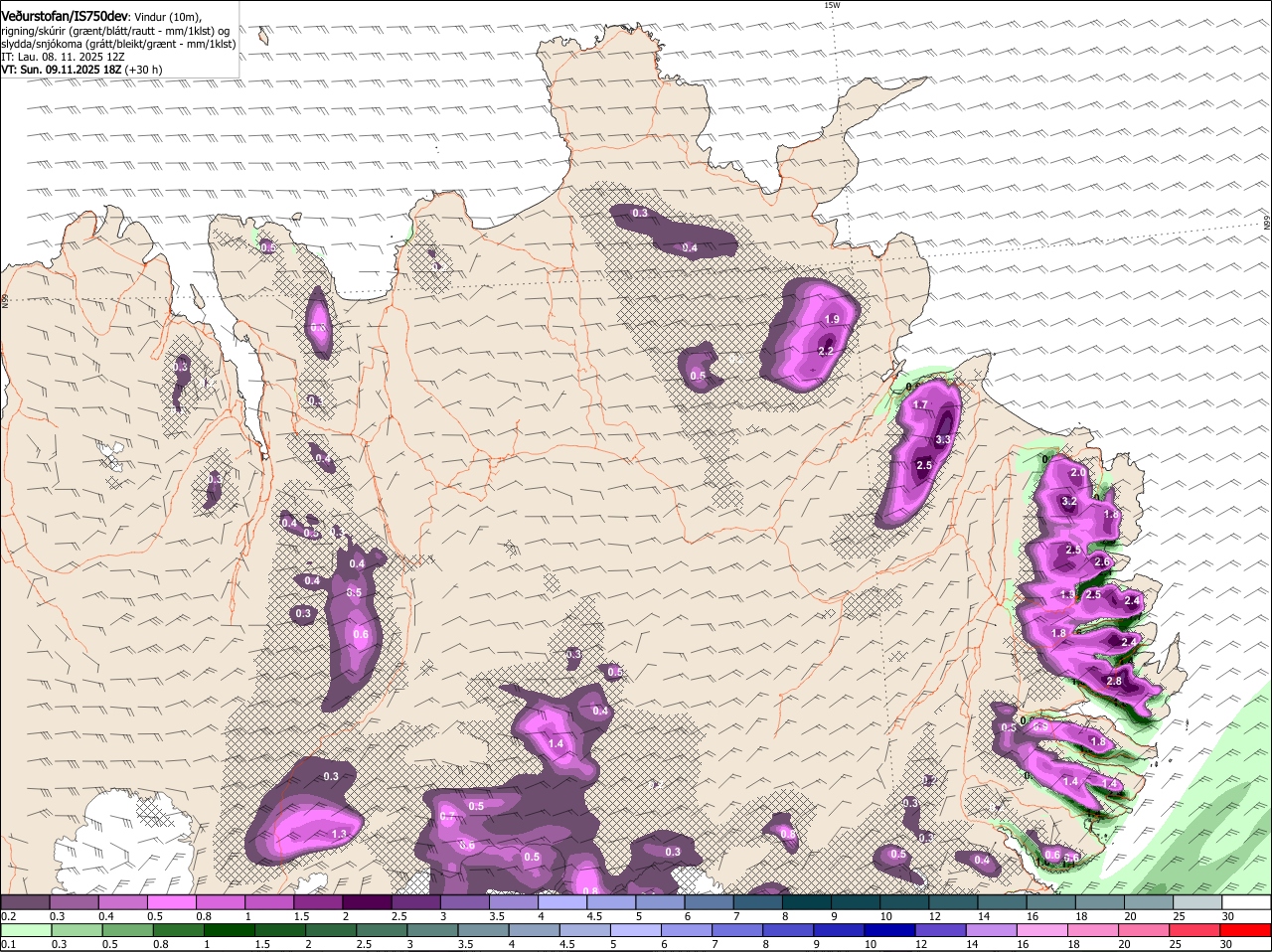The height and width of the screenshot is (952, 1272).
Task: Click the 2.2 snowfall value on the map
Action: click(x=825, y=351)
